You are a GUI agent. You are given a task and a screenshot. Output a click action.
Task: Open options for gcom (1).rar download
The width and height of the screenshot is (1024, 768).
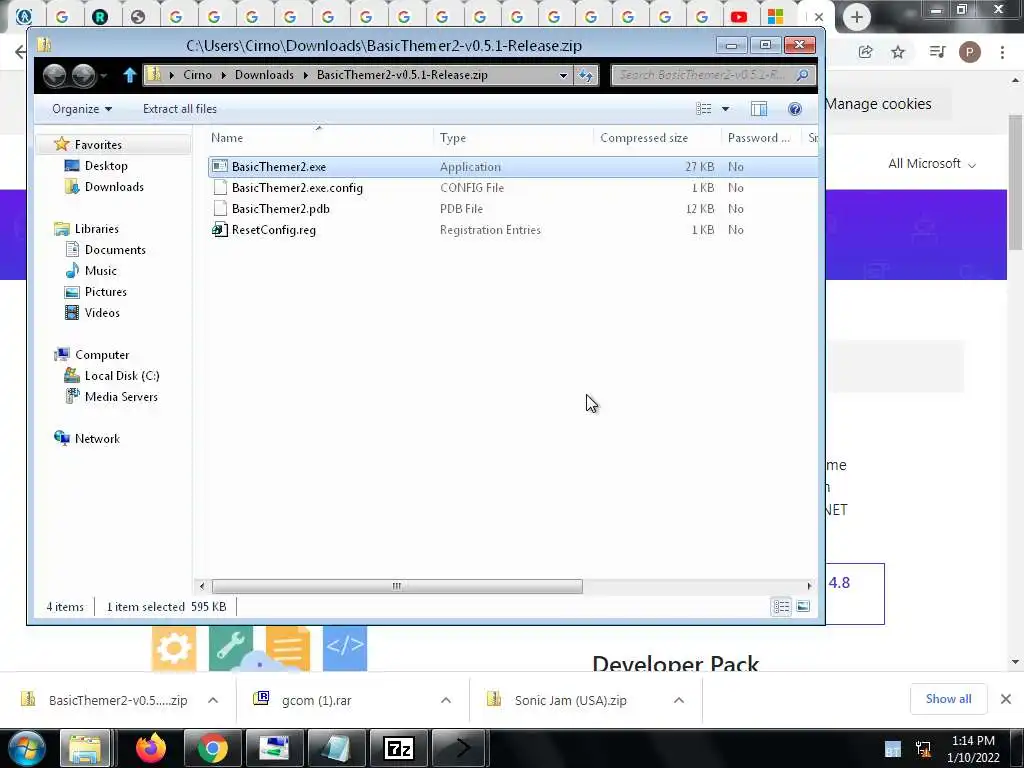pos(445,700)
